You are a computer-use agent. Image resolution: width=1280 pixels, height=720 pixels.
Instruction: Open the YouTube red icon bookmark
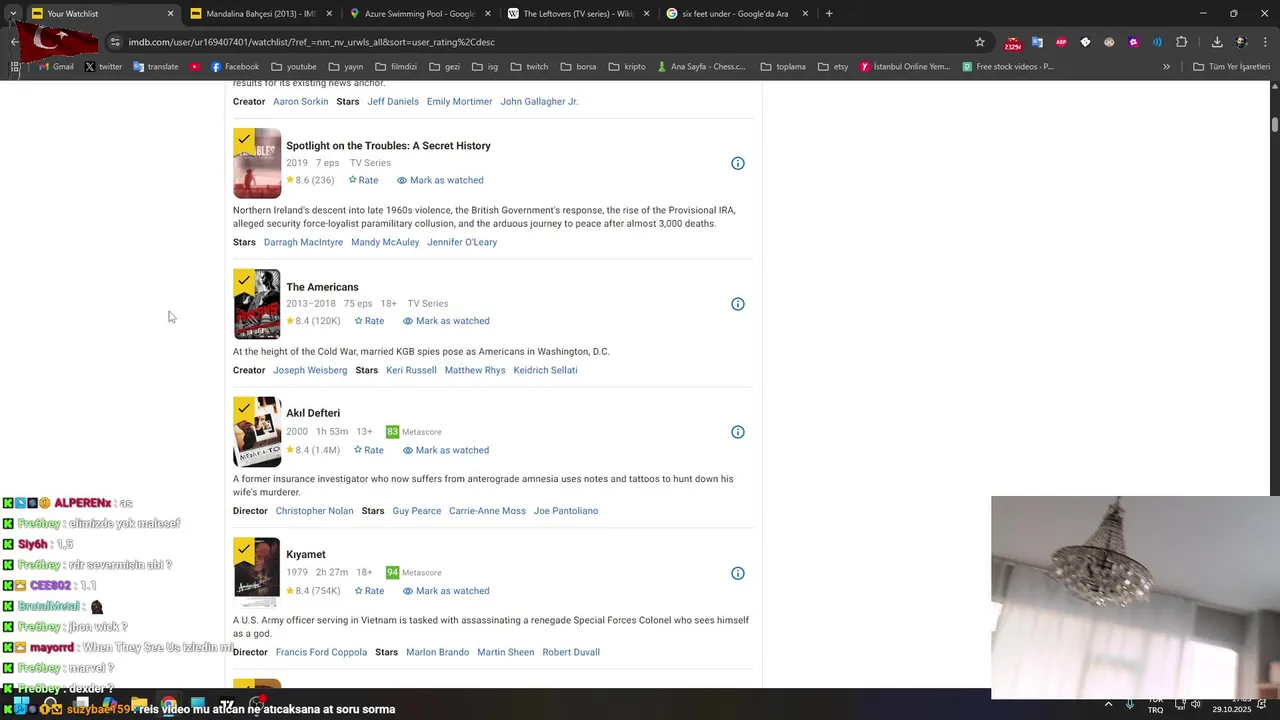click(x=194, y=67)
